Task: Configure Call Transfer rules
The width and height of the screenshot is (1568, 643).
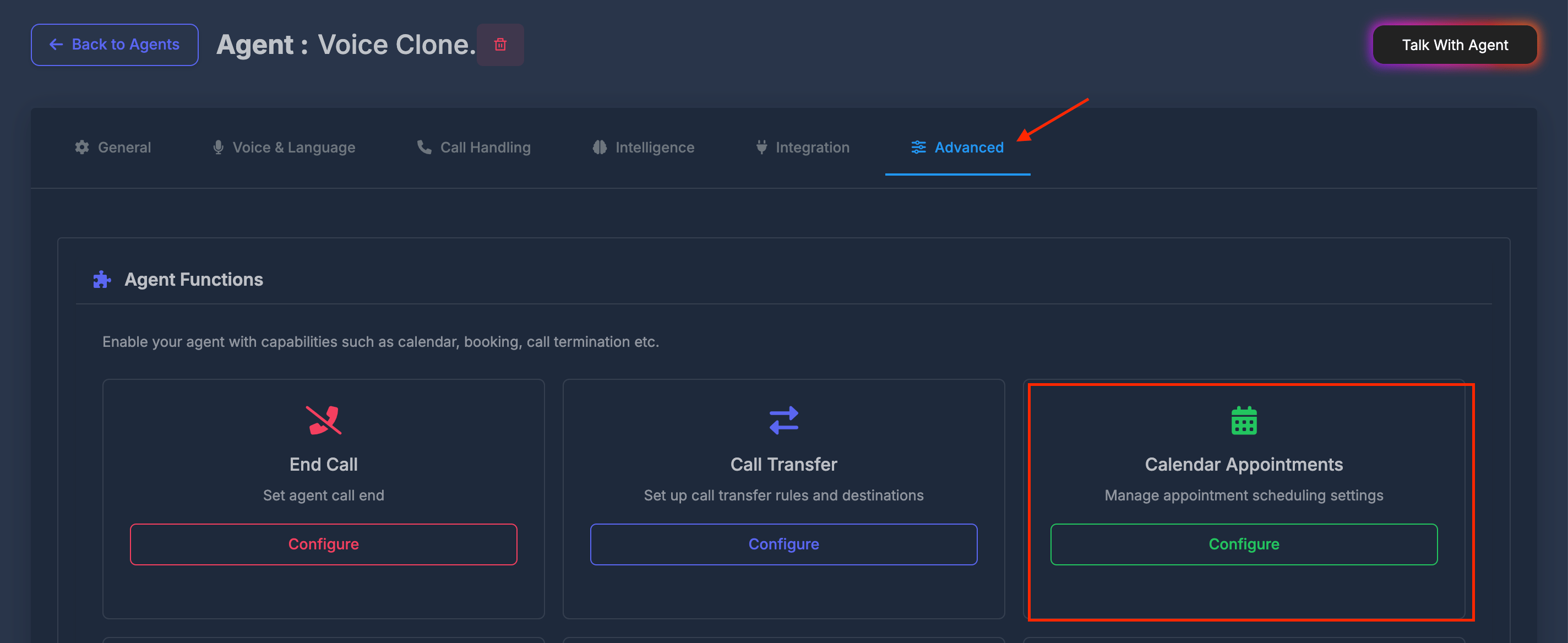Action: click(x=784, y=544)
